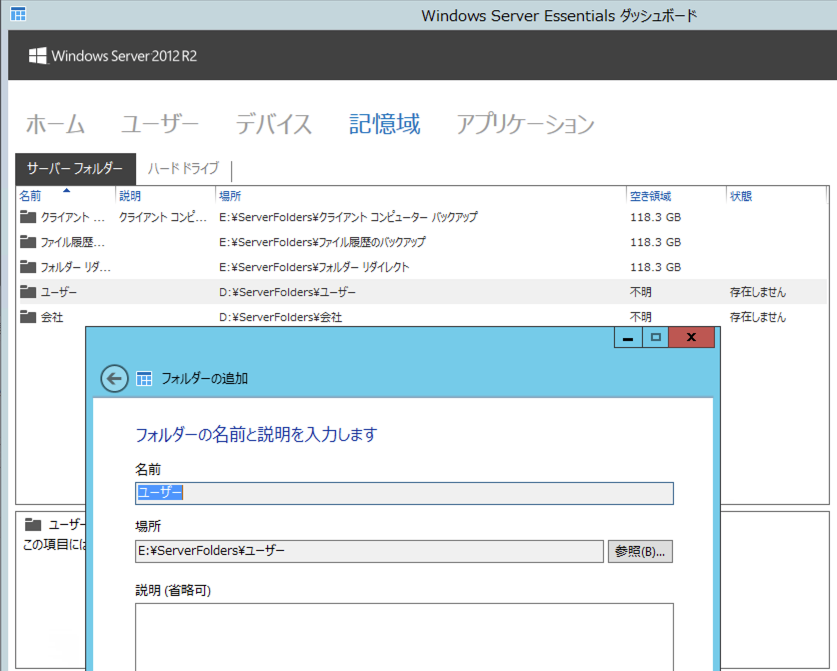
Task: Click the Windows Server 2012 R2 logo
Action: pos(113,56)
